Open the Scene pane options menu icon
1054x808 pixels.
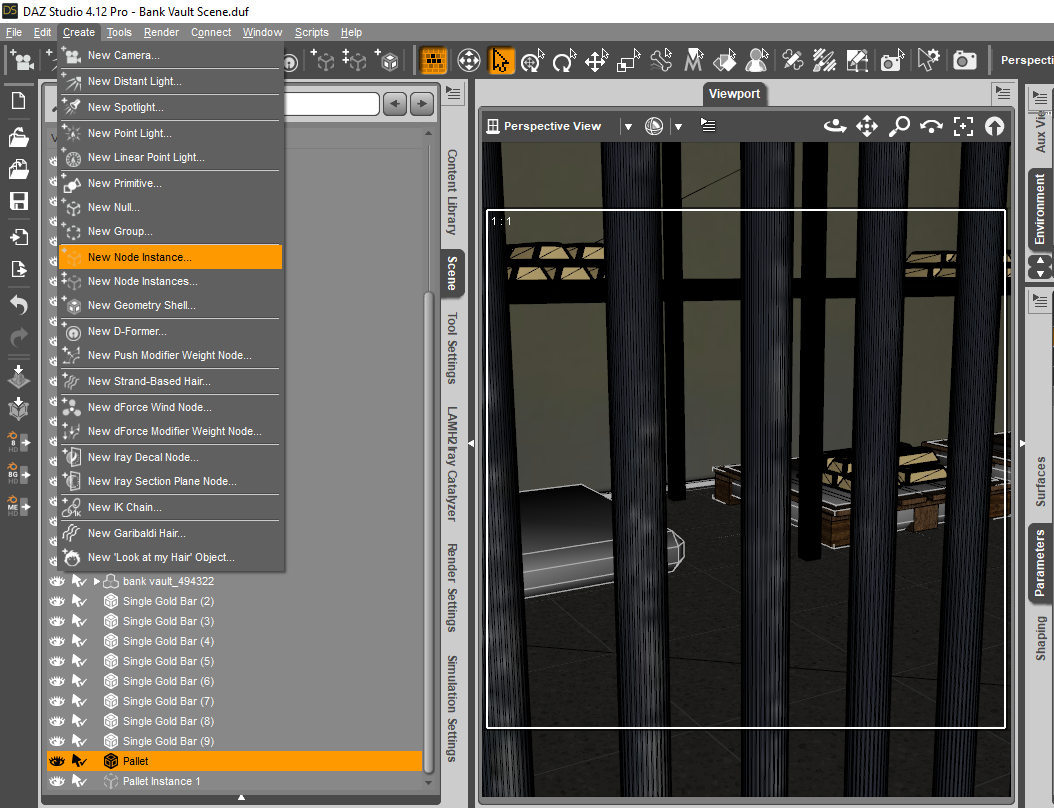[x=454, y=93]
